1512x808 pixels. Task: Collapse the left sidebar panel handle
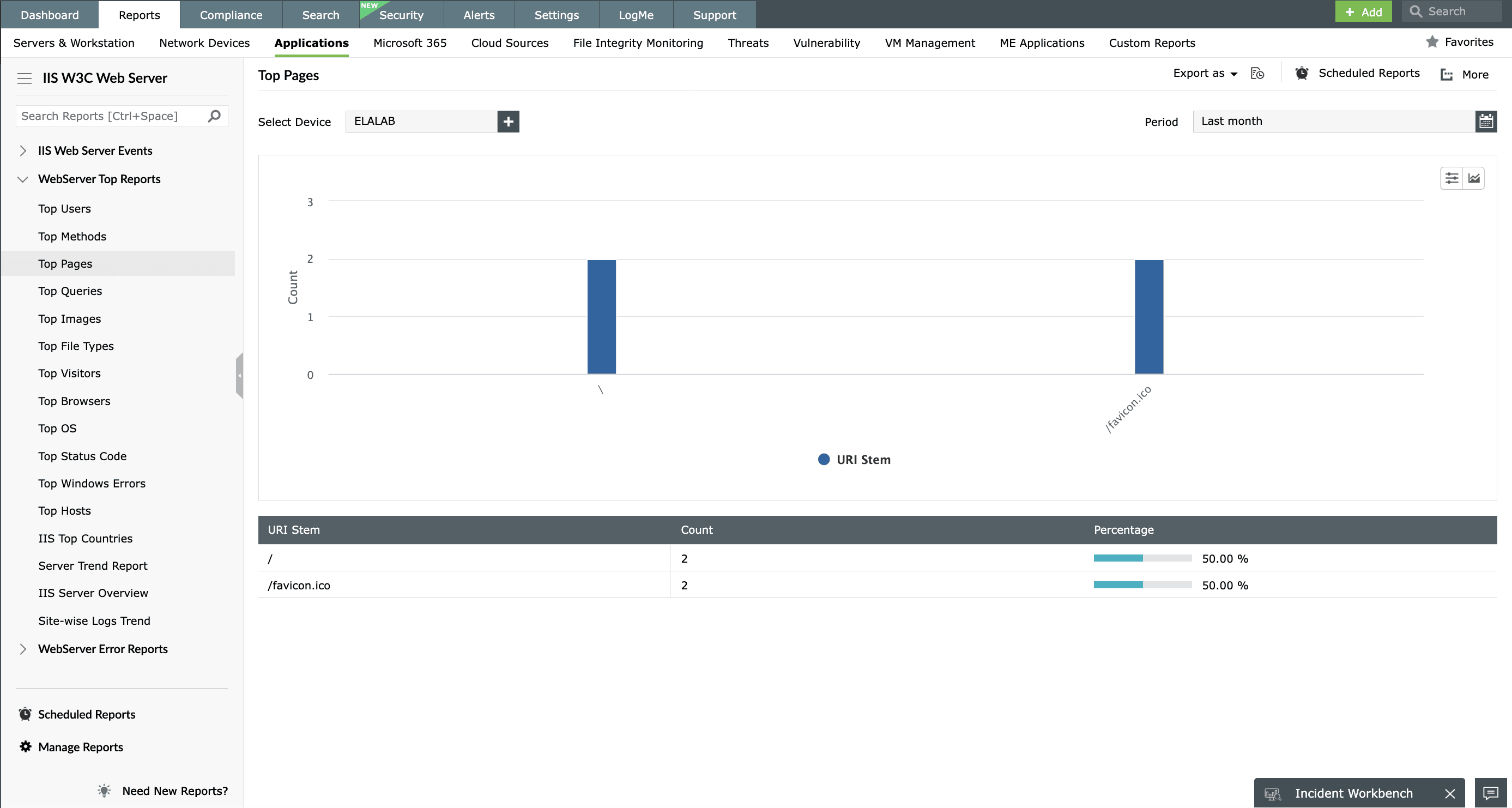(239, 375)
